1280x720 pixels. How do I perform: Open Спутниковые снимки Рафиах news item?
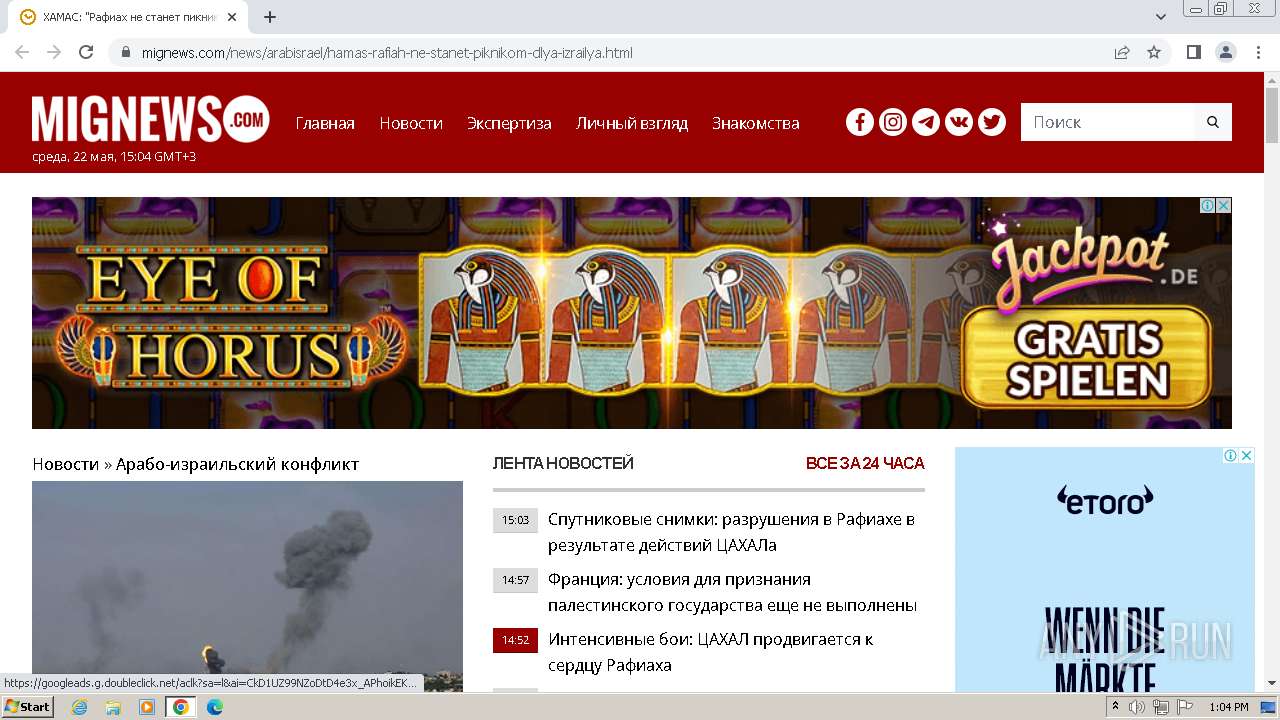(731, 532)
